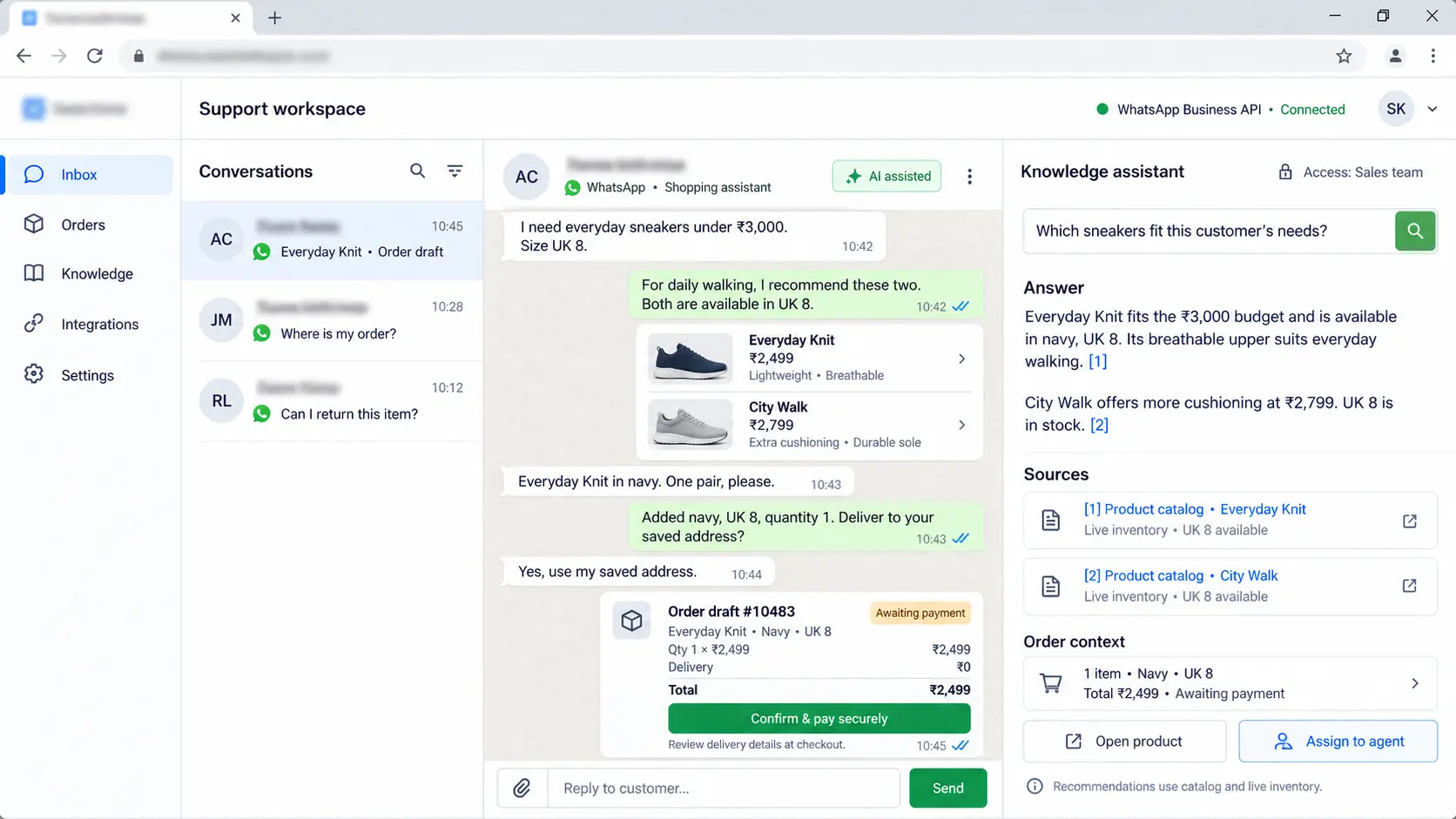The image size is (1456, 819).
Task: Open the 'Can I return this item?' conversation
Action: click(332, 401)
